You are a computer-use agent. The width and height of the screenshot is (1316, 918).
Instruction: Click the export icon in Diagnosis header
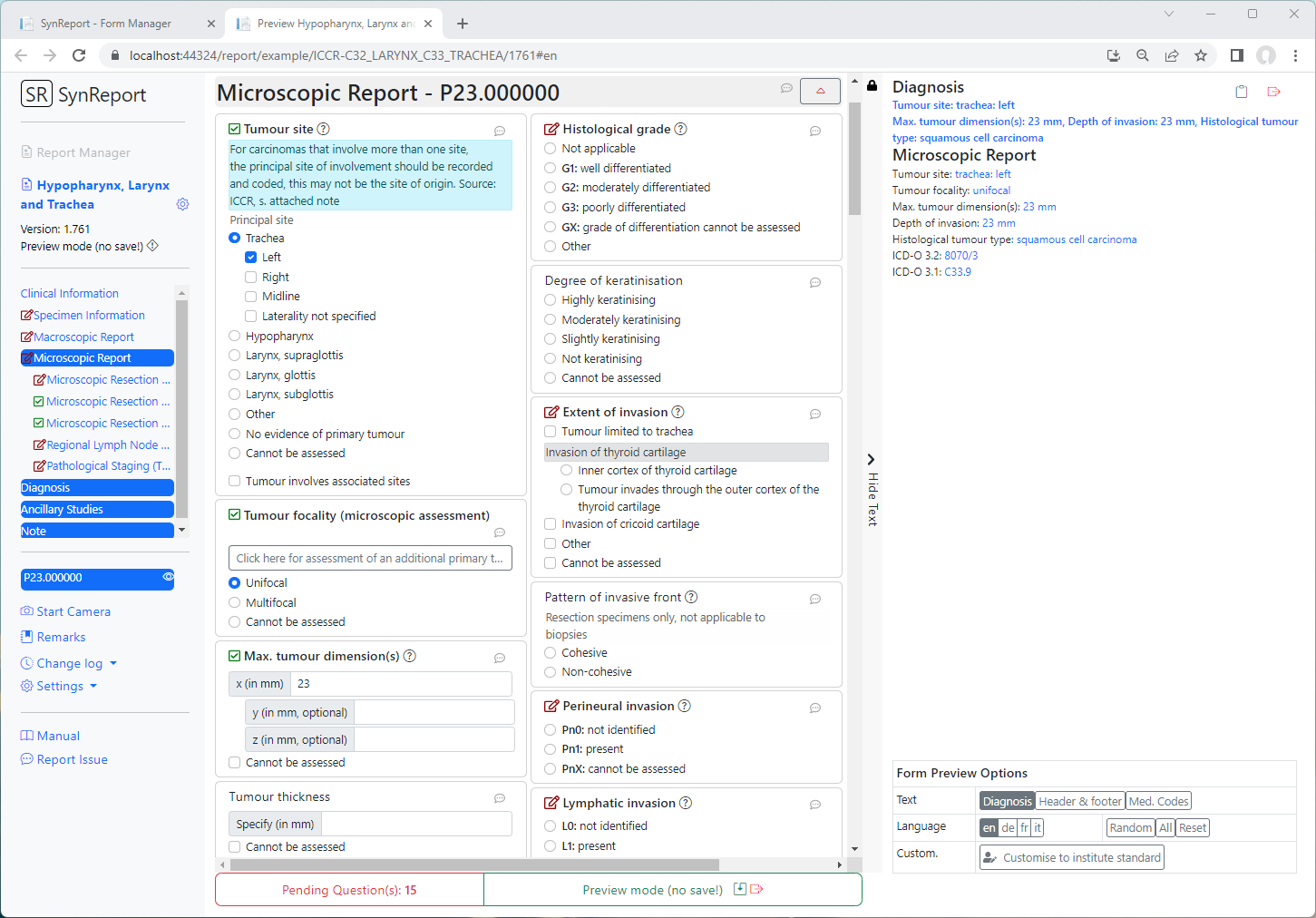[x=1273, y=92]
